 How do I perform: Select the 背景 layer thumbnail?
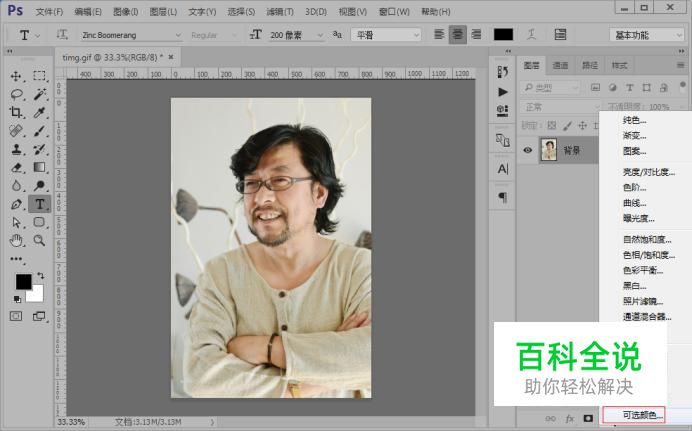coord(549,150)
